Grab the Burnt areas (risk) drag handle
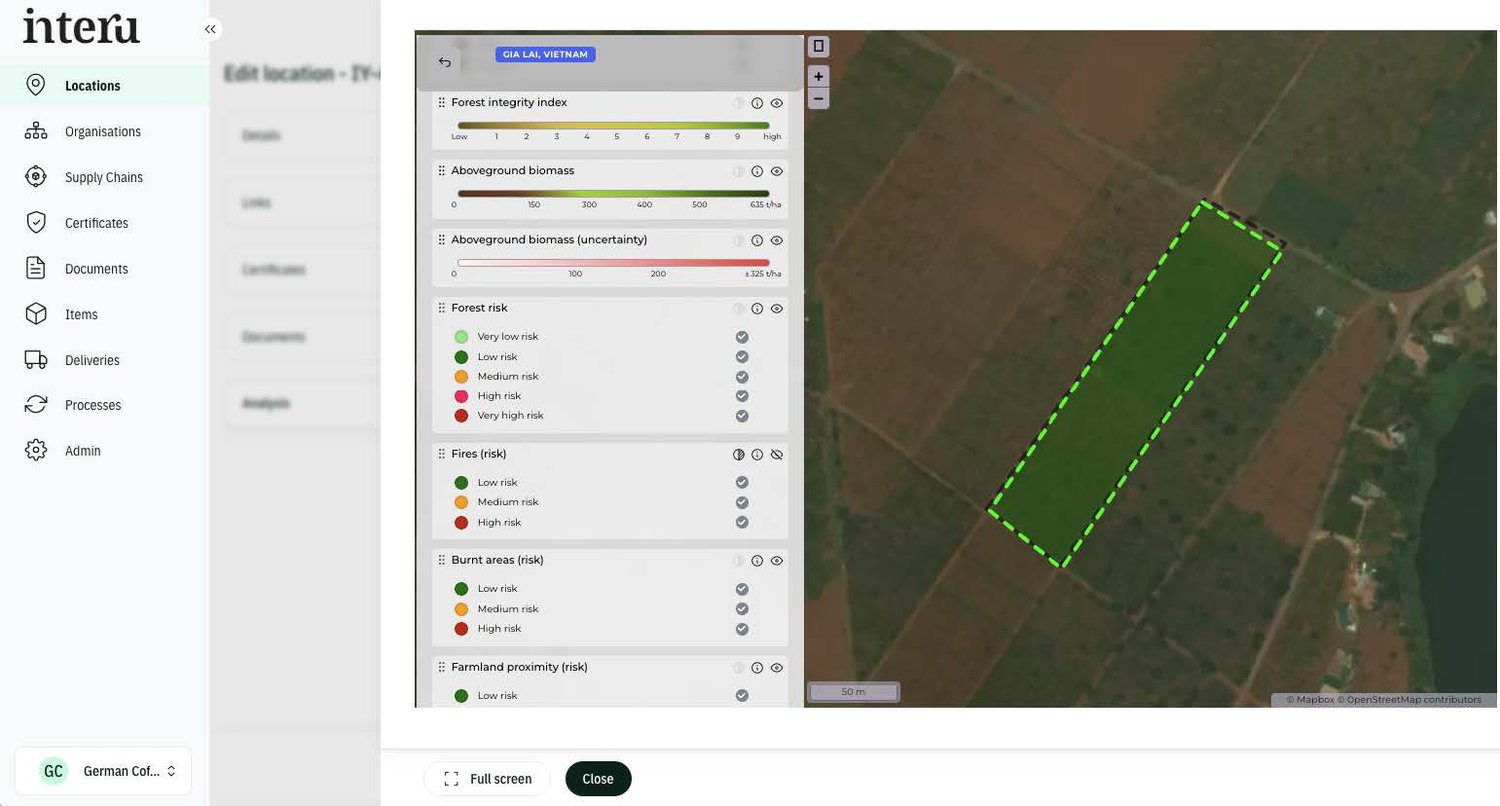 (442, 561)
